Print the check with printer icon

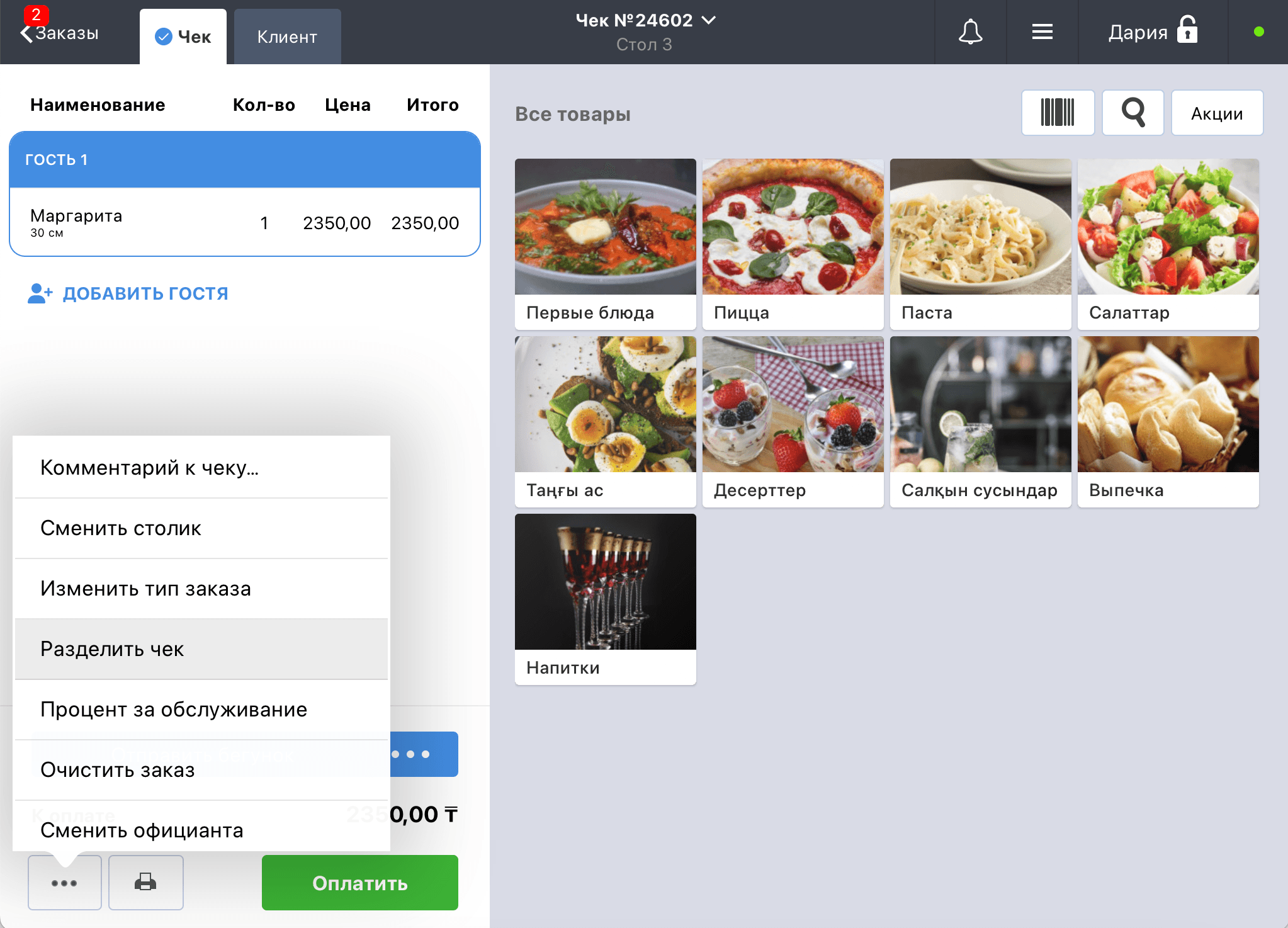pyautogui.click(x=145, y=883)
